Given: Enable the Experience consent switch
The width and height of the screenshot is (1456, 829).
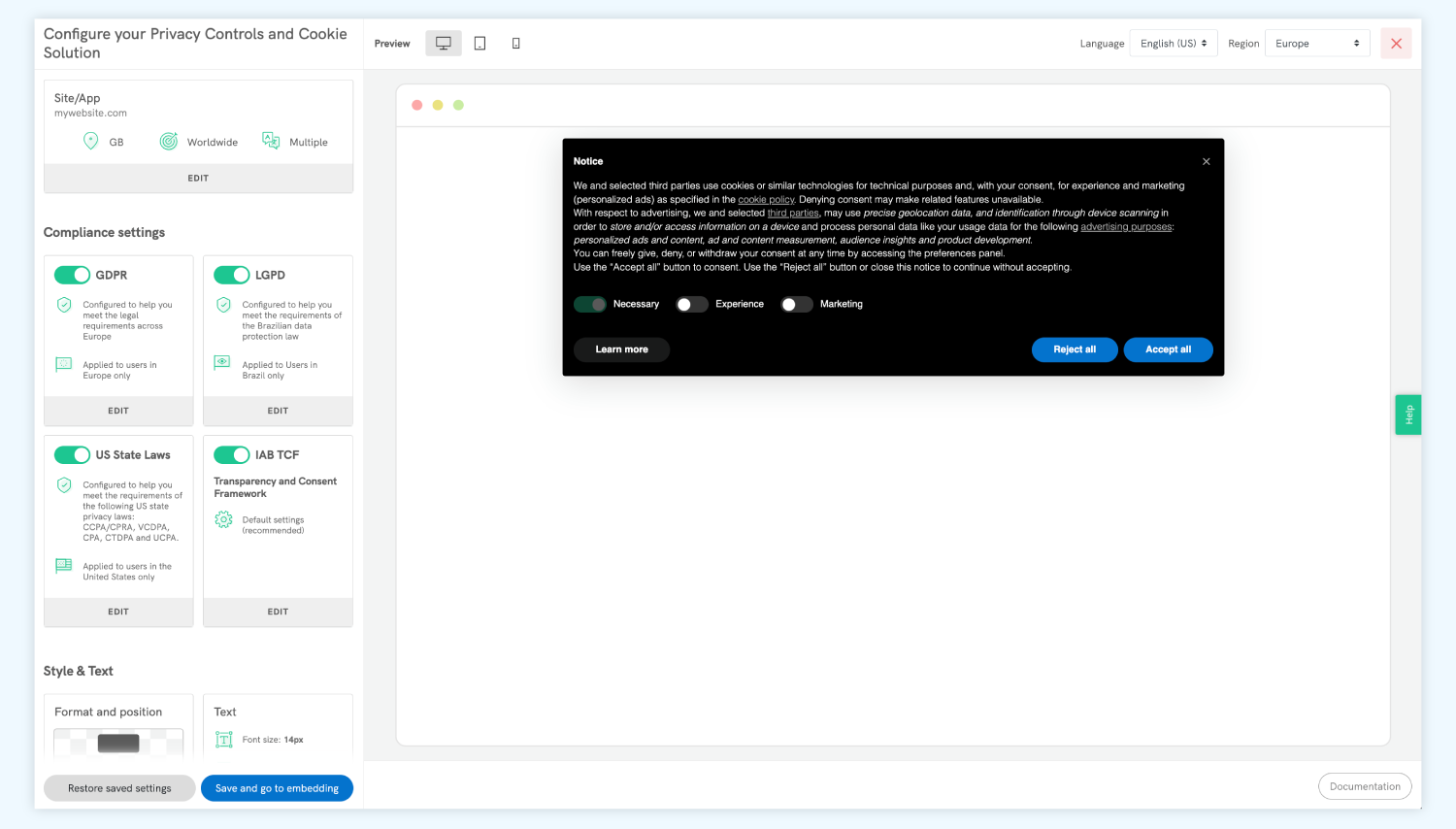Looking at the screenshot, I should tap(692, 304).
